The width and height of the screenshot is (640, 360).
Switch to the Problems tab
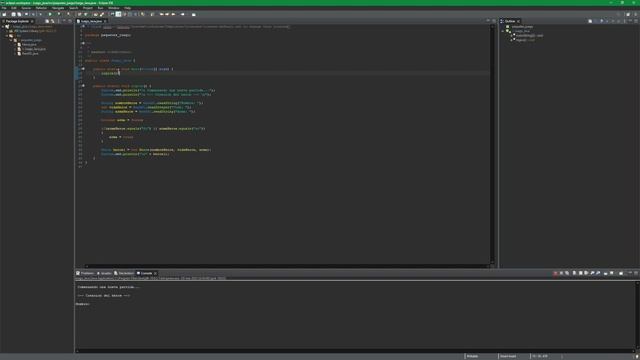click(85, 273)
